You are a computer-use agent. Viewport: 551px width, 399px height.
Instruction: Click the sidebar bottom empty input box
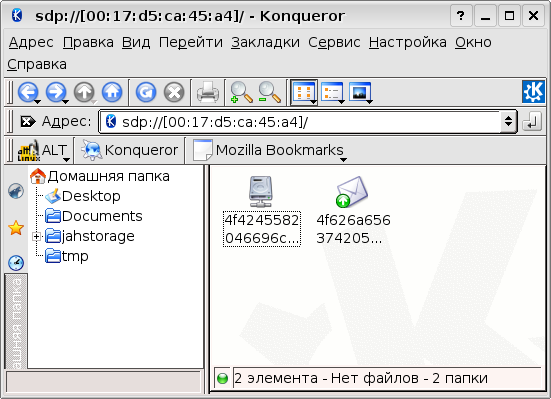103,382
